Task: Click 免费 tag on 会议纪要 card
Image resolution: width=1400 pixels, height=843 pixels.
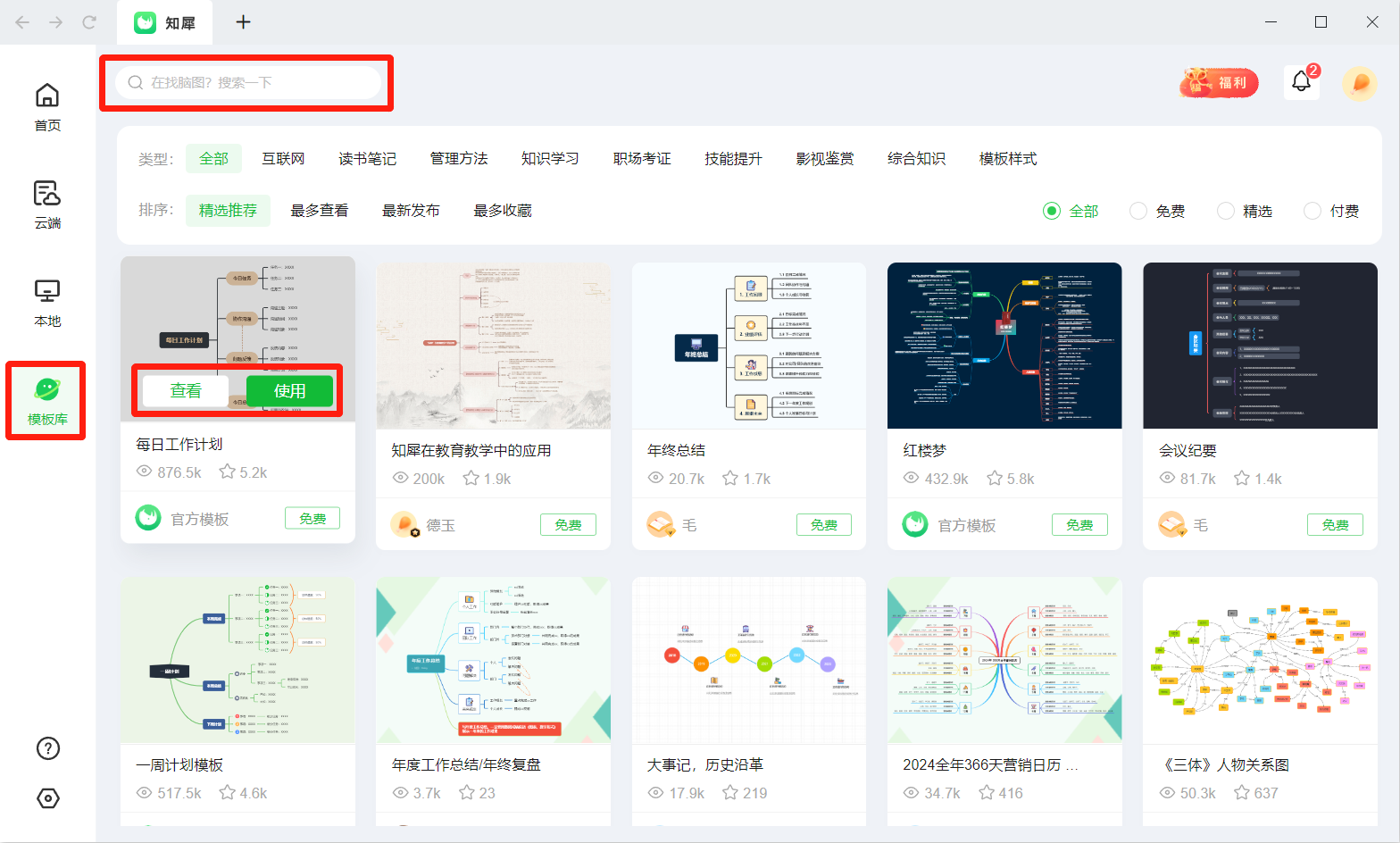Action: tap(1336, 524)
